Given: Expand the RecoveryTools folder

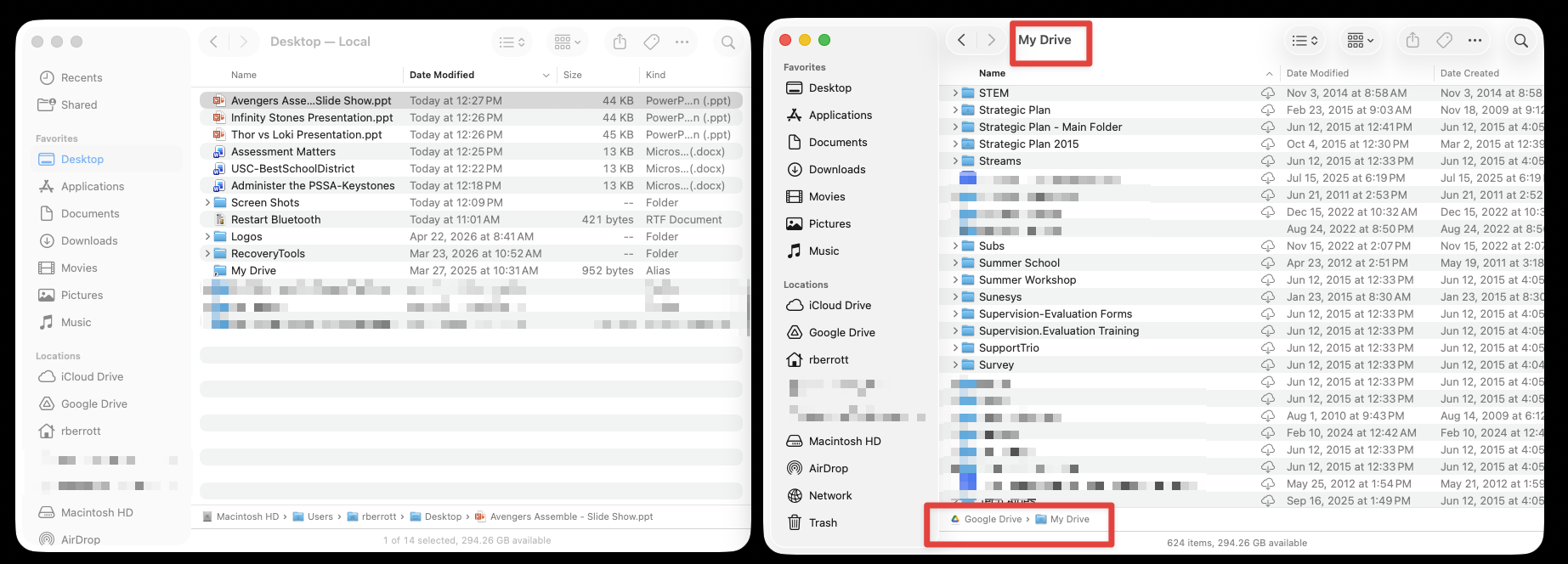Looking at the screenshot, I should tap(207, 253).
